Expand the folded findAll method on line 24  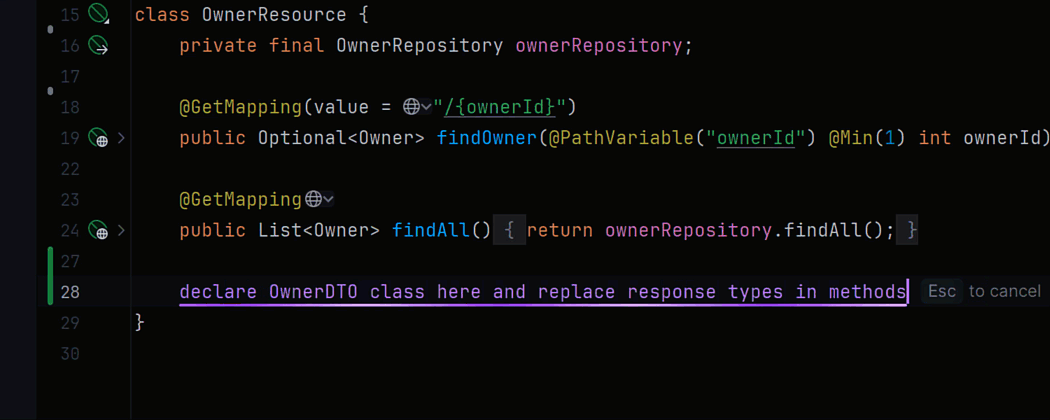pyautogui.click(x=121, y=231)
